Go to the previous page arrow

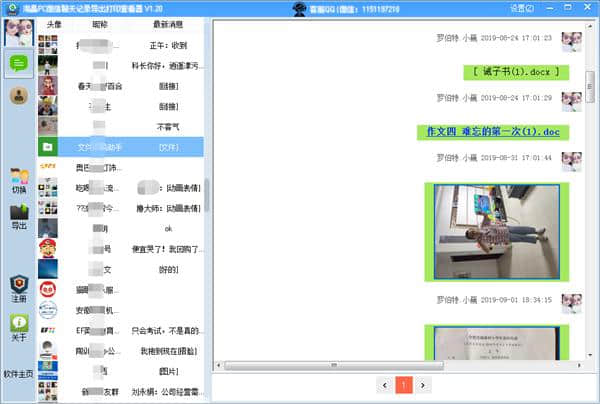tap(383, 384)
